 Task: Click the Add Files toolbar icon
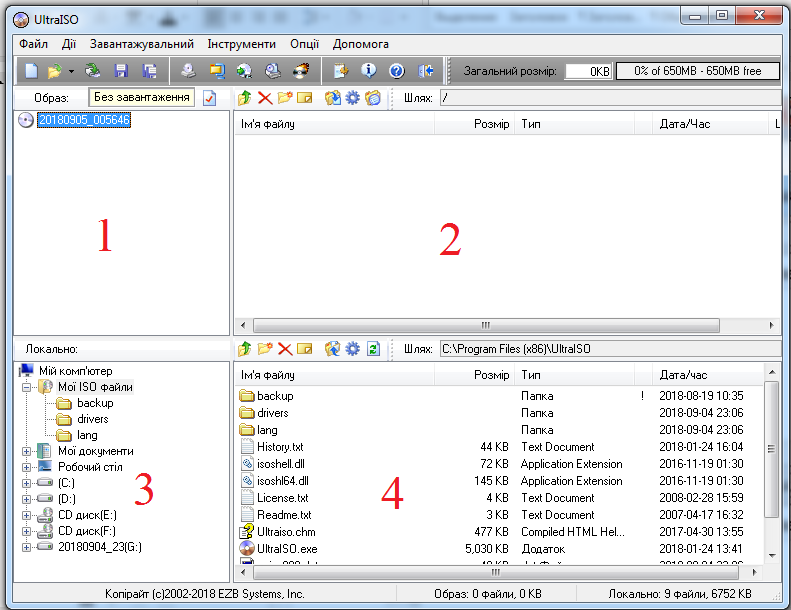pyautogui.click(x=341, y=71)
